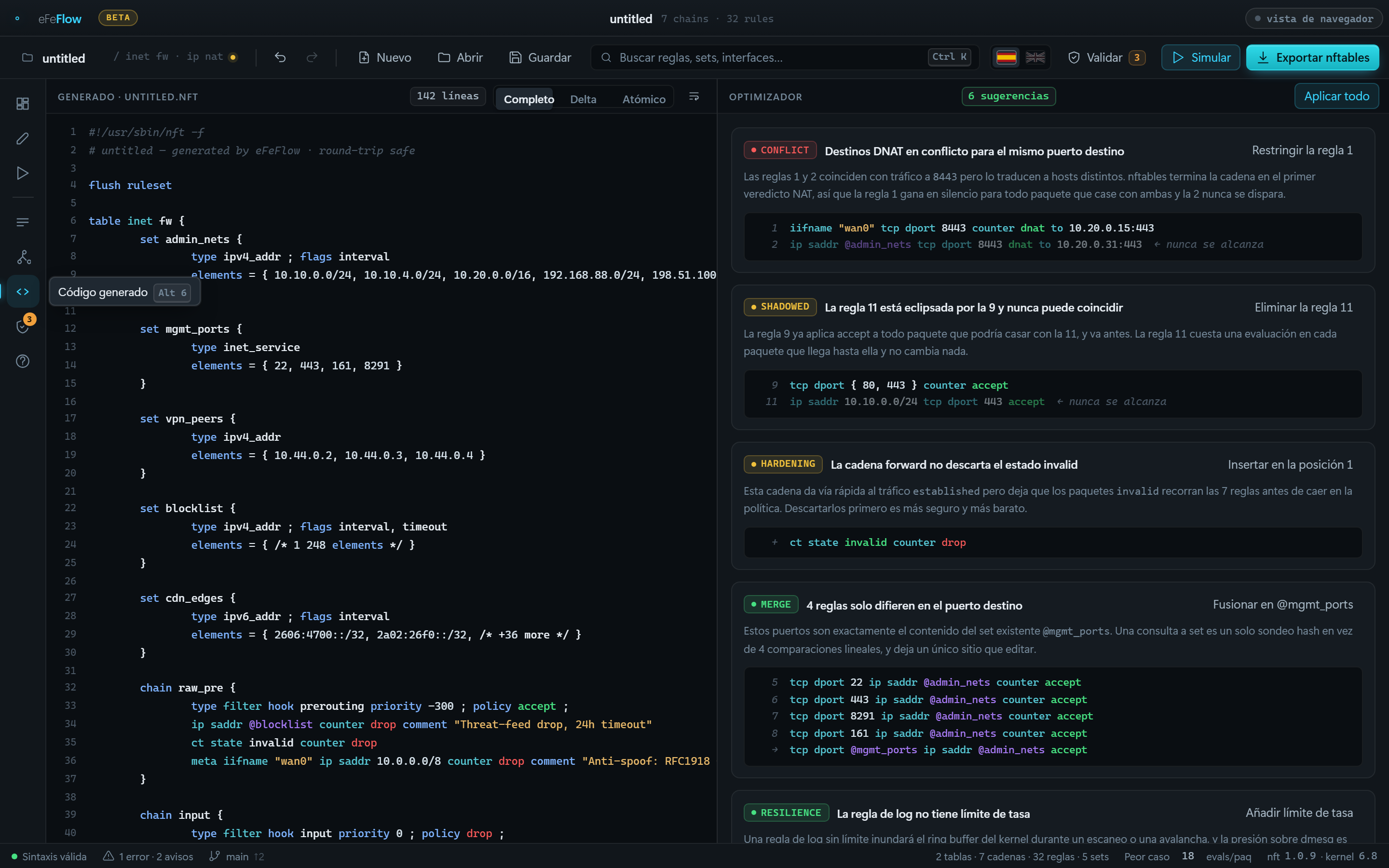
Task: Click Fusionar en @mgmt_ports action
Action: (x=1282, y=605)
